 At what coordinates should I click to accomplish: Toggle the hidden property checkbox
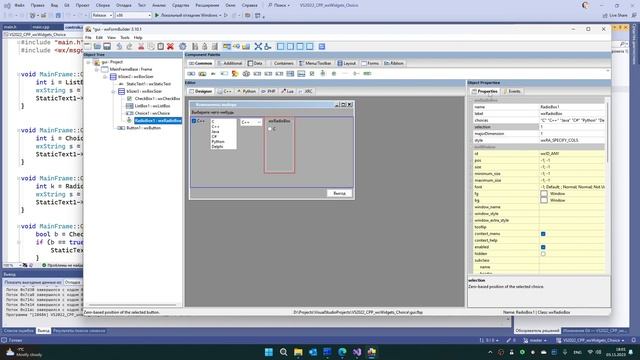click(x=543, y=253)
